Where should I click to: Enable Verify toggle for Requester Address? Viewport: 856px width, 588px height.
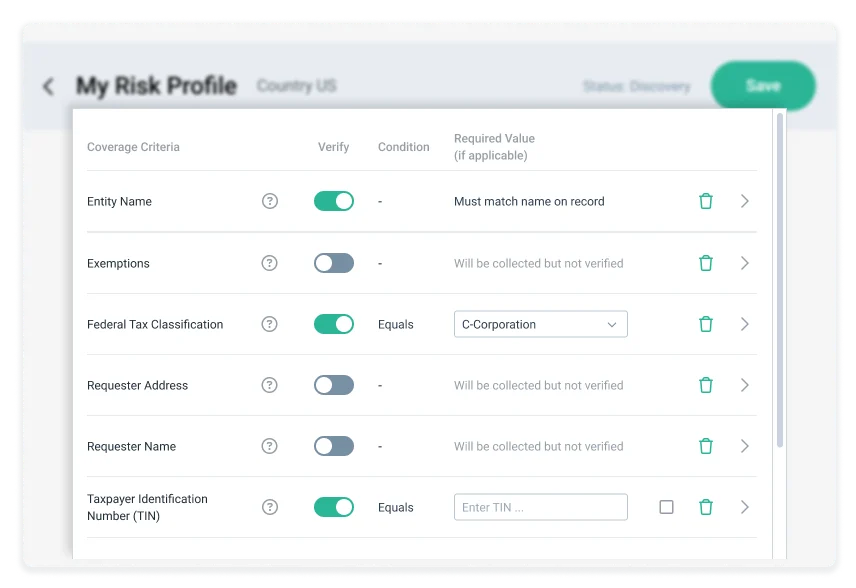334,385
